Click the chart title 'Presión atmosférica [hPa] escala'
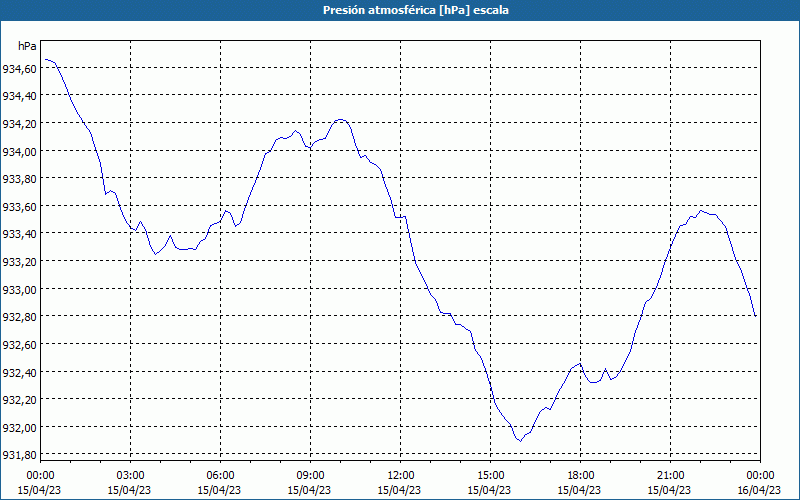 (x=416, y=10)
